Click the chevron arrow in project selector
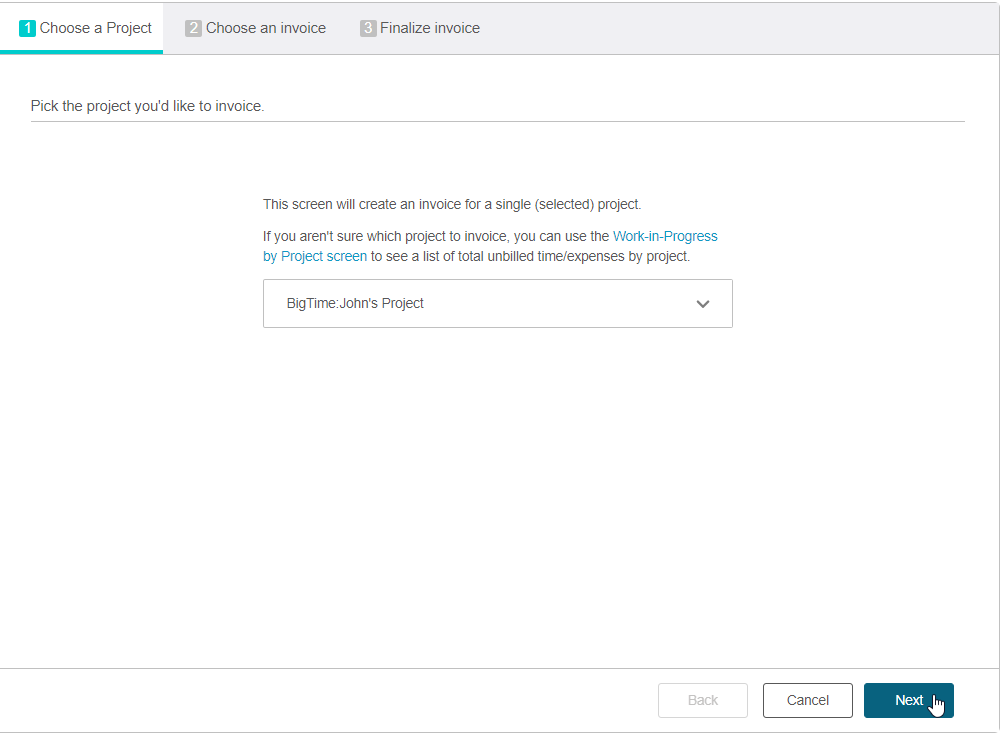Screen dimensions: 1005x736 click(703, 305)
